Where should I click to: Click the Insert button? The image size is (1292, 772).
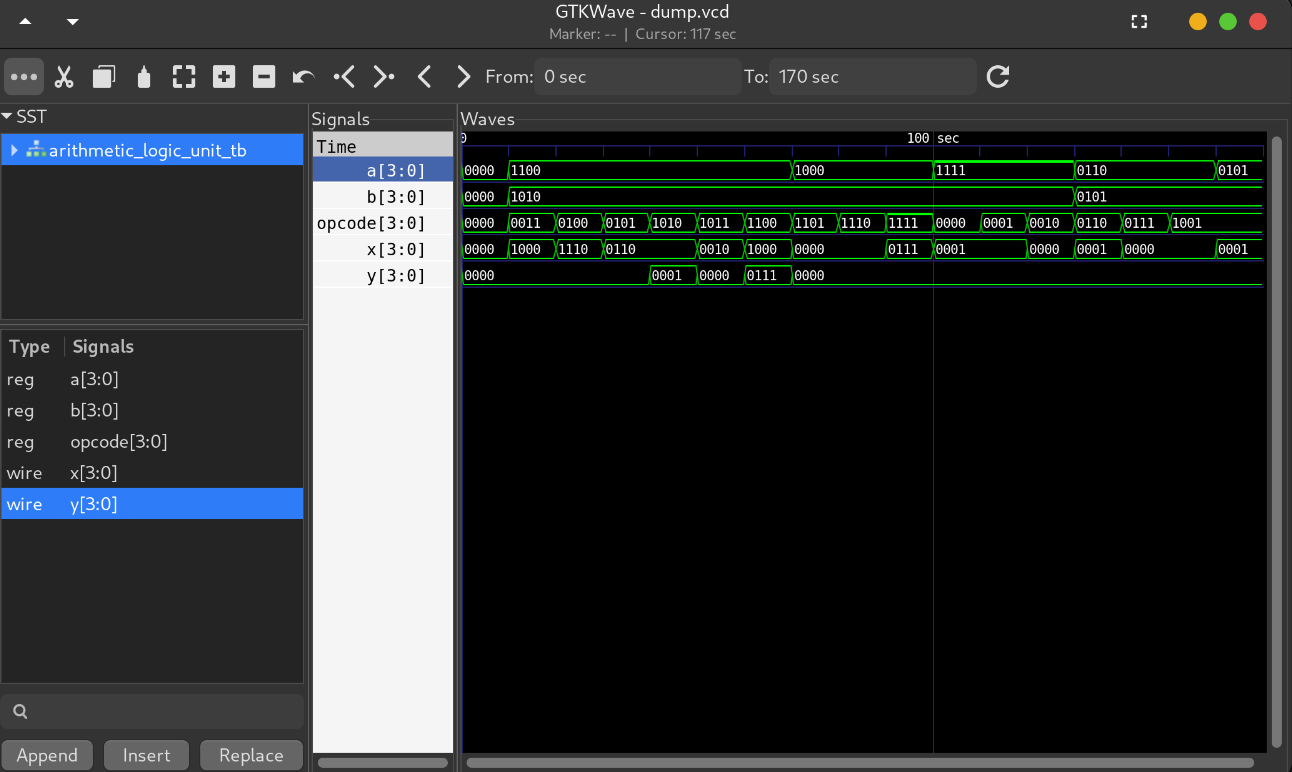146,755
